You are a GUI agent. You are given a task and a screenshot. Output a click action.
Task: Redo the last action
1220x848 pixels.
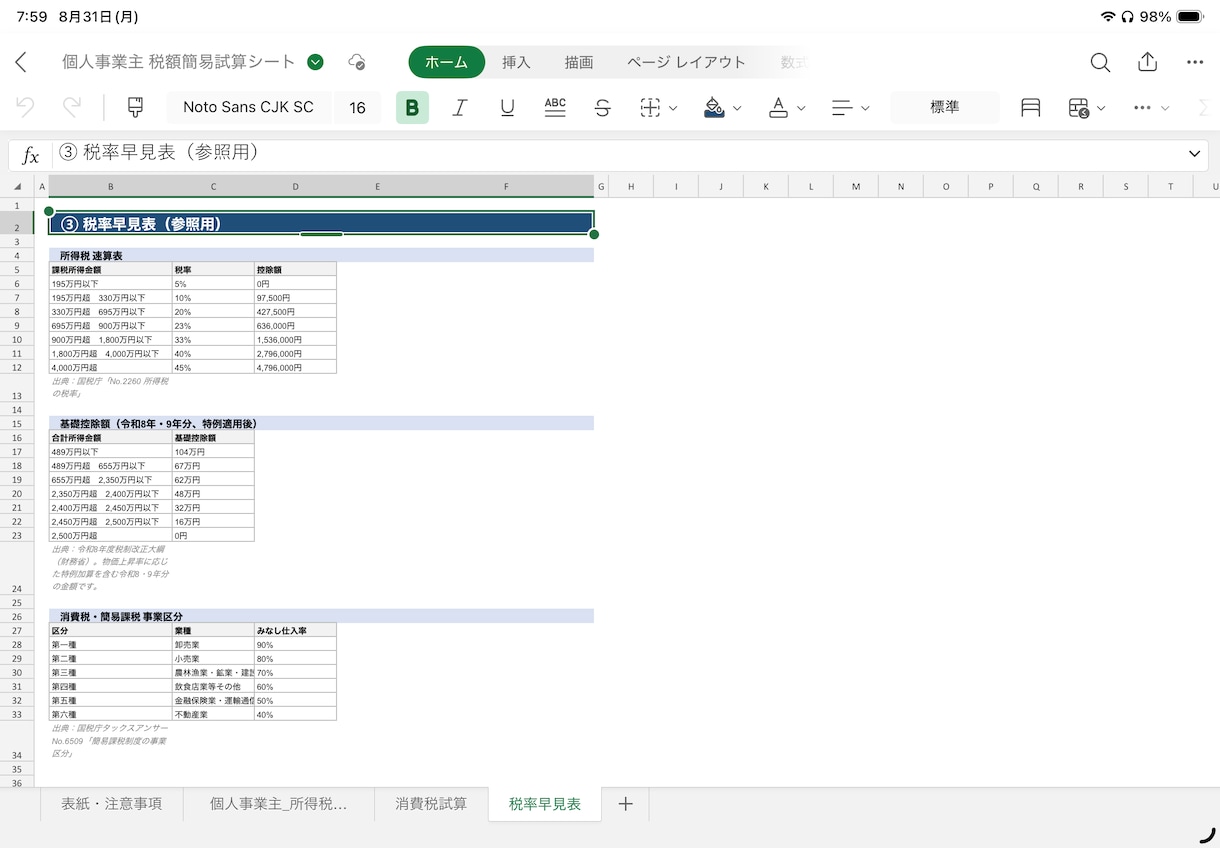pos(72,107)
